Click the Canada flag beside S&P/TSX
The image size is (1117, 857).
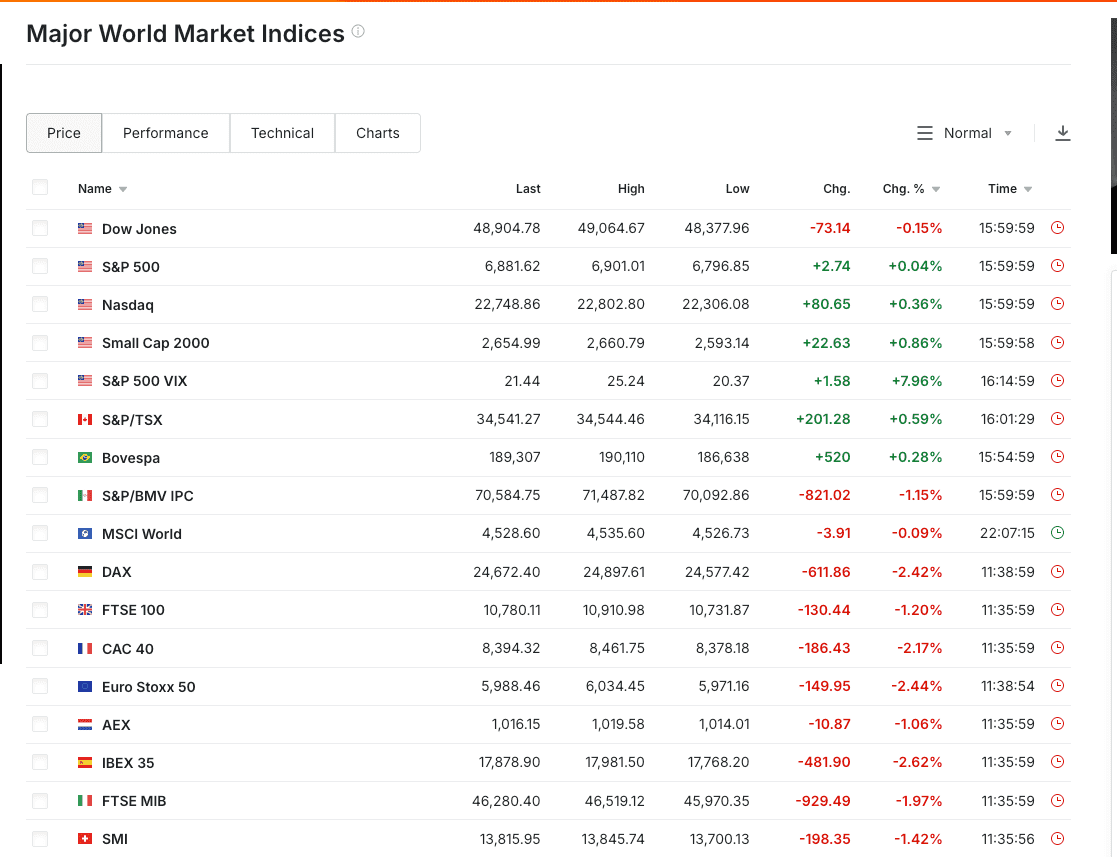tap(85, 420)
